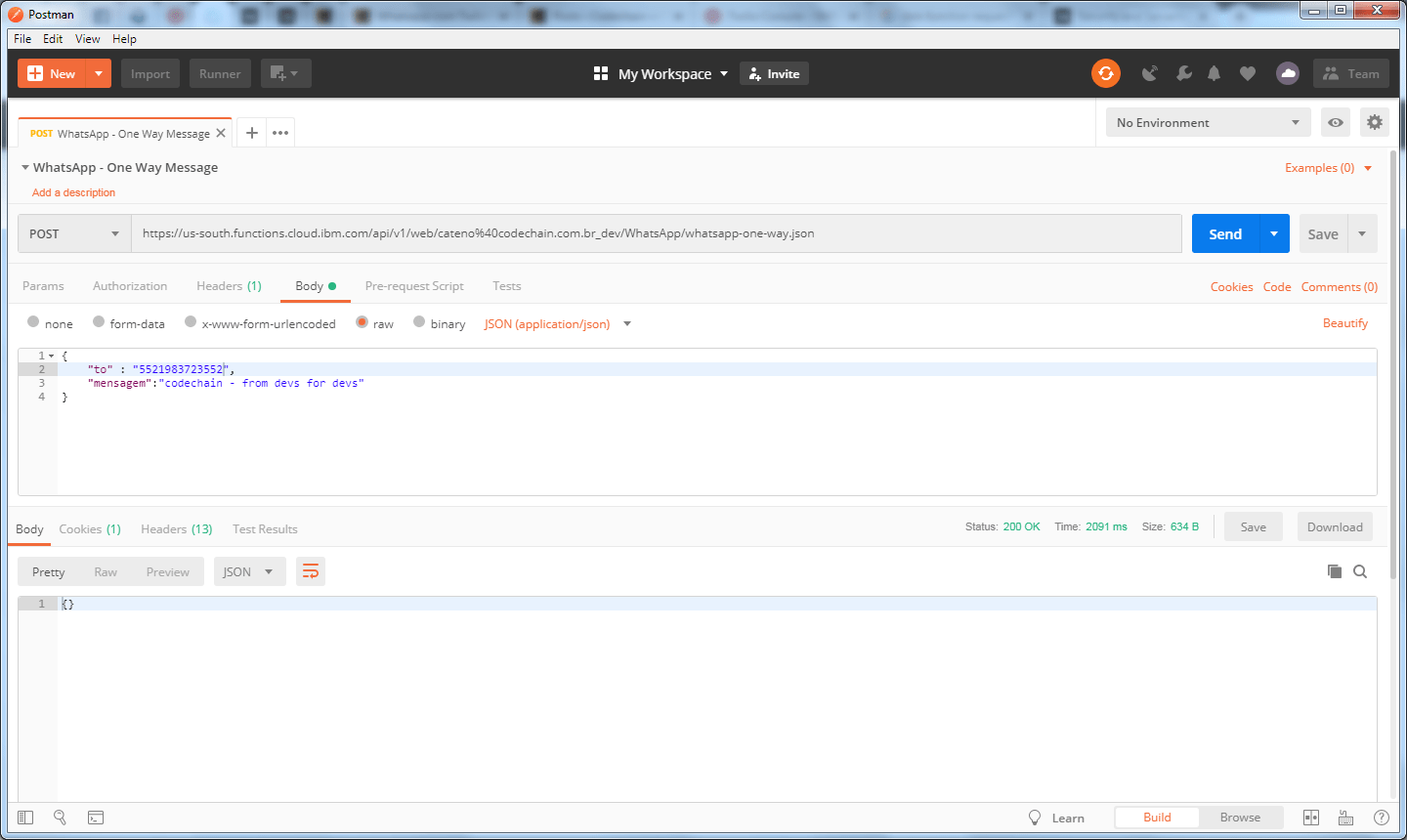Open a new request tab with plus icon
This screenshot has height=840, width=1407.
point(251,133)
